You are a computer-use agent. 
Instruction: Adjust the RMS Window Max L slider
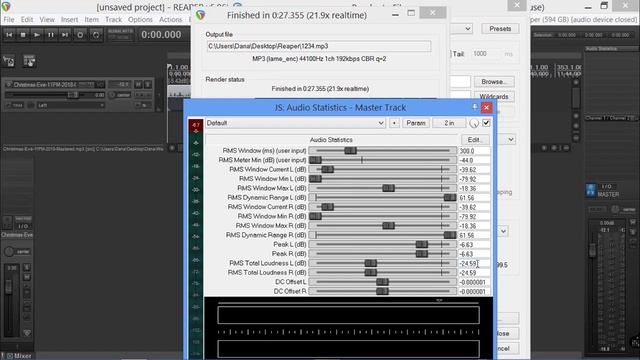(x=383, y=188)
